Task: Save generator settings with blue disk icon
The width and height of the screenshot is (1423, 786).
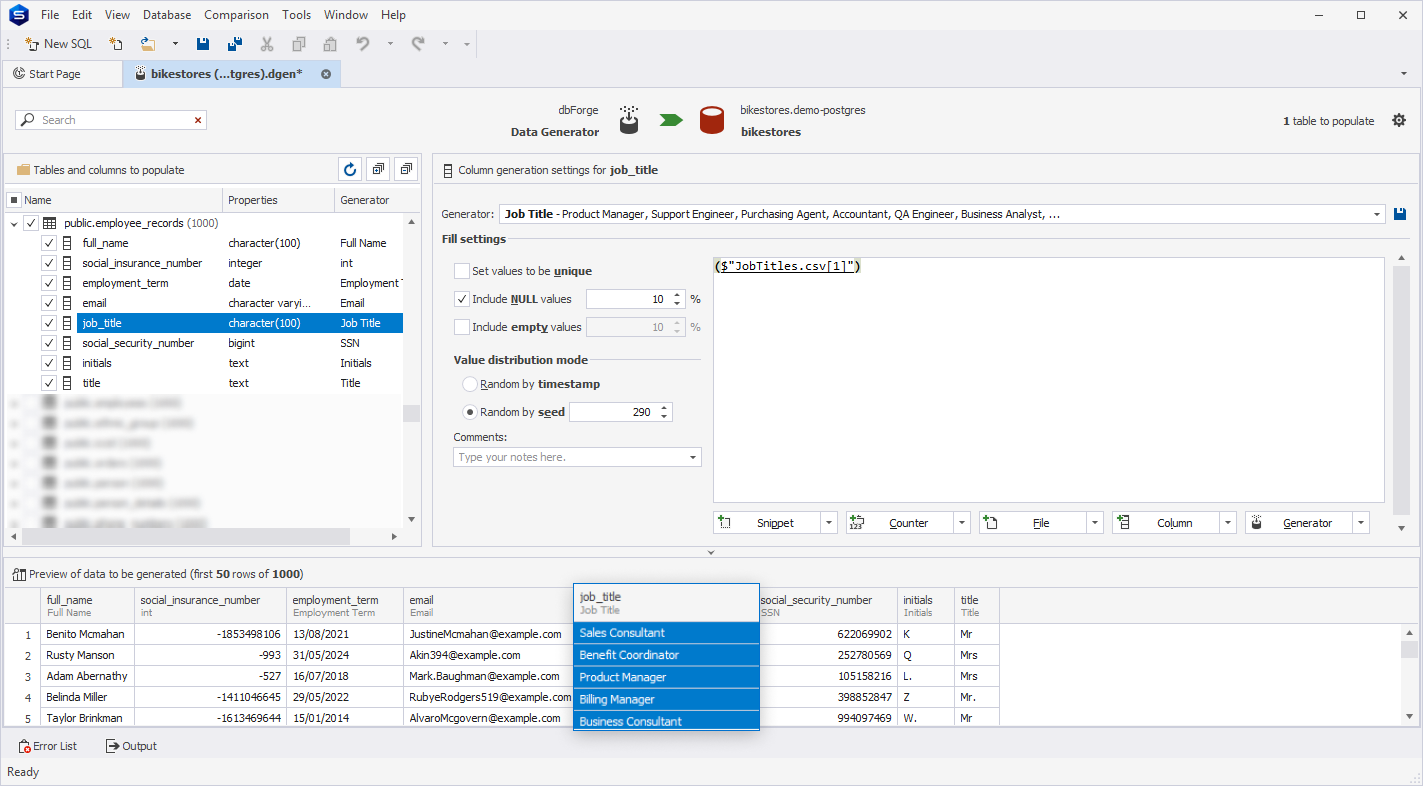Action: pyautogui.click(x=1400, y=214)
